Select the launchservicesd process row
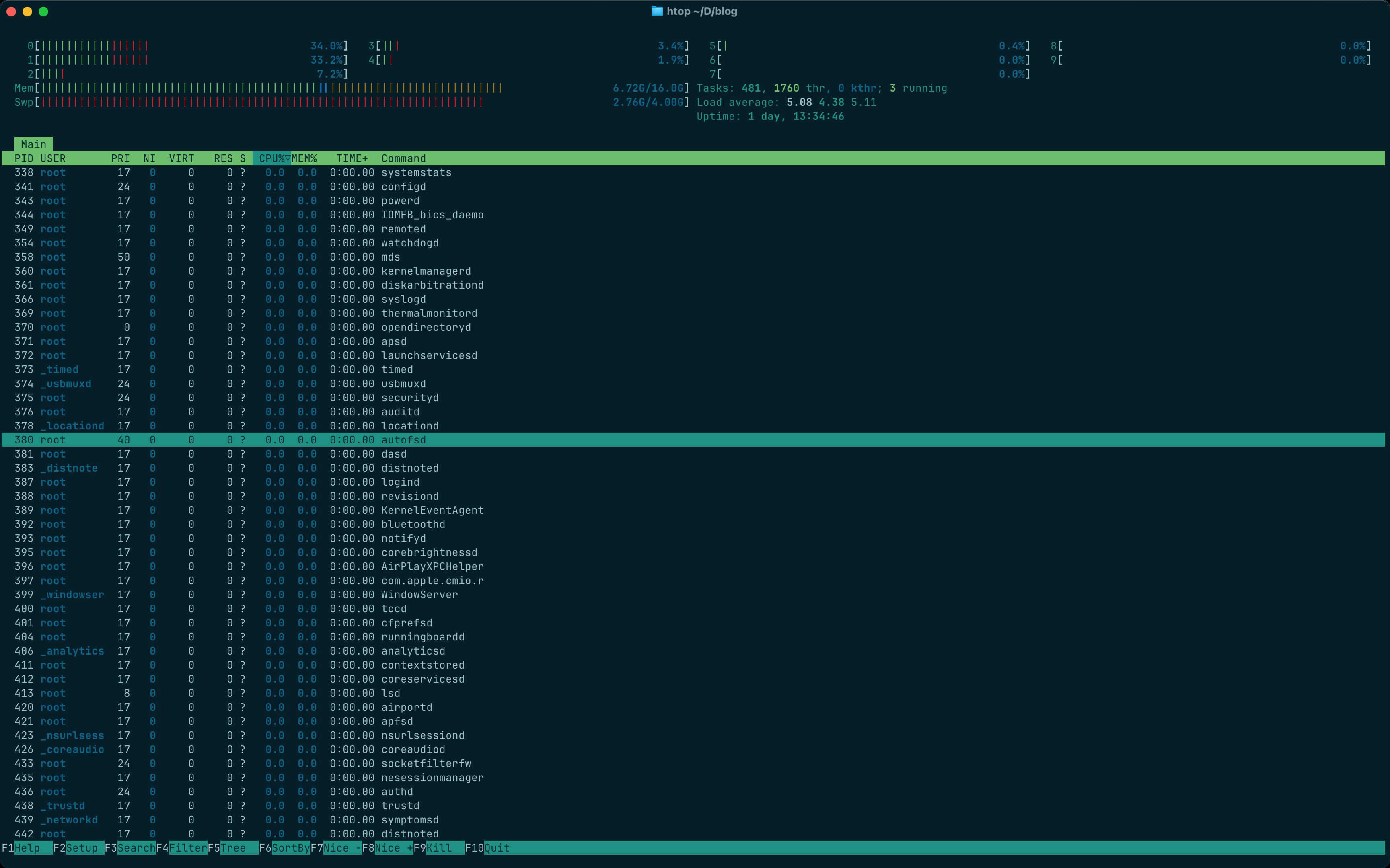Viewport: 1390px width, 868px height. click(x=693, y=355)
